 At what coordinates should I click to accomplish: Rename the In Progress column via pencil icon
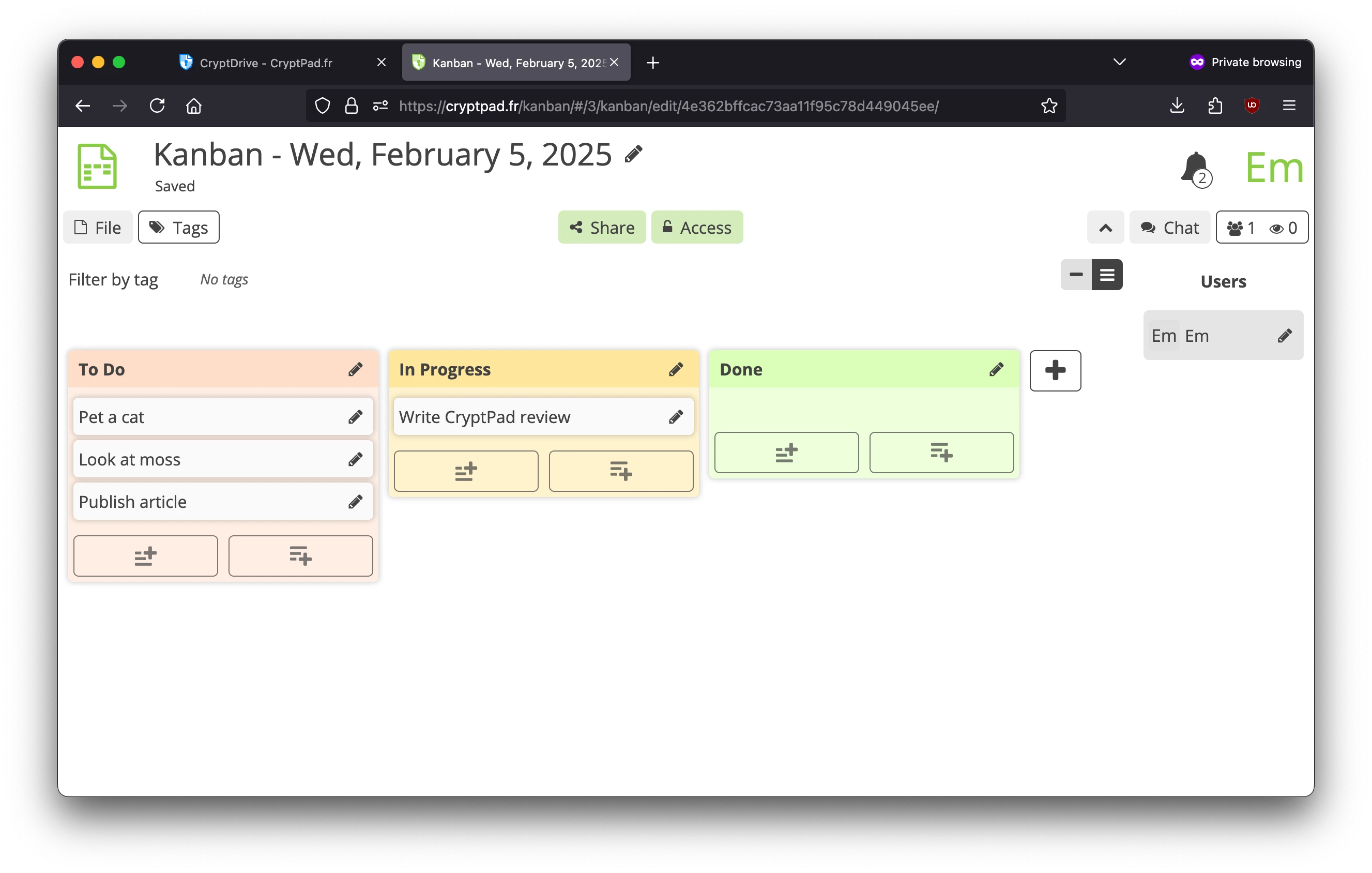676,369
